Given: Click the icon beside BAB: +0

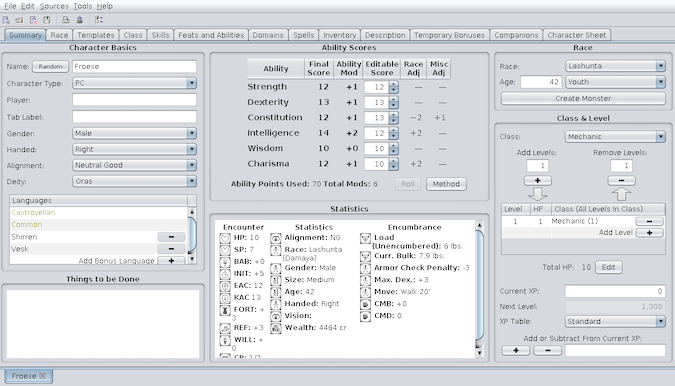Looking at the screenshot, I should 225,262.
